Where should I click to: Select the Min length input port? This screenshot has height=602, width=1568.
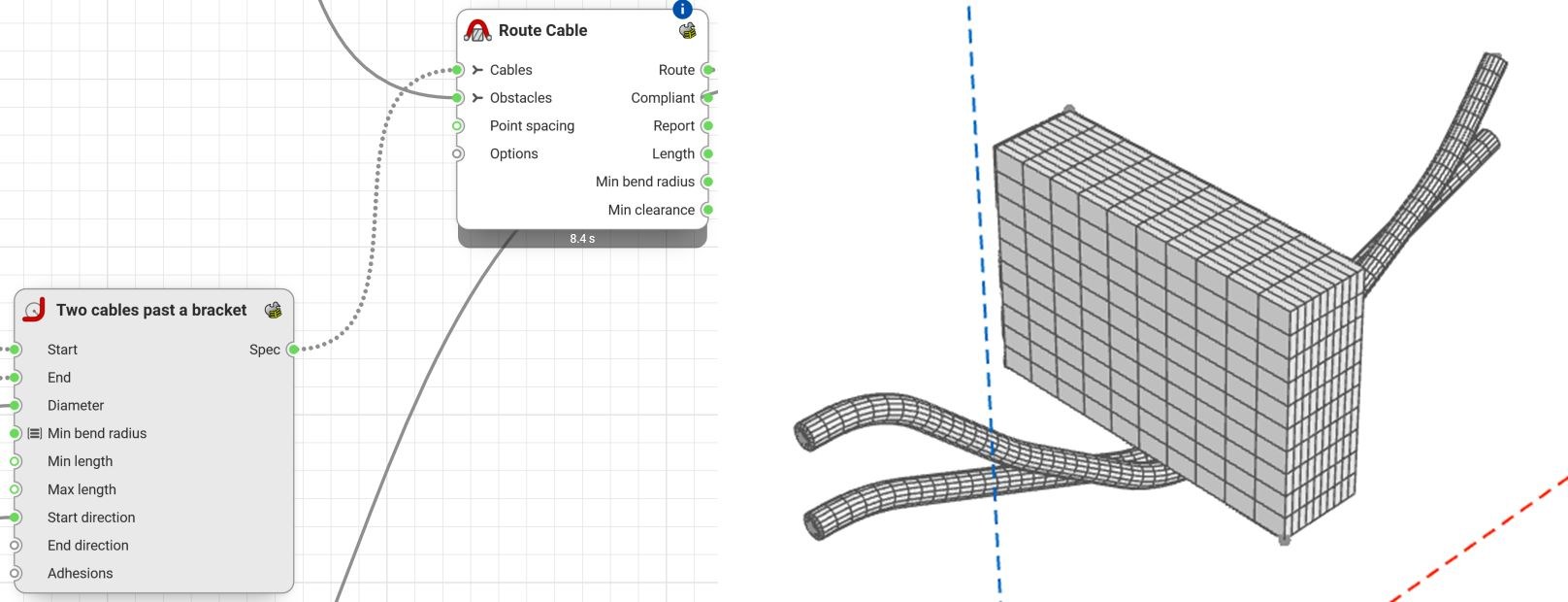coord(15,461)
